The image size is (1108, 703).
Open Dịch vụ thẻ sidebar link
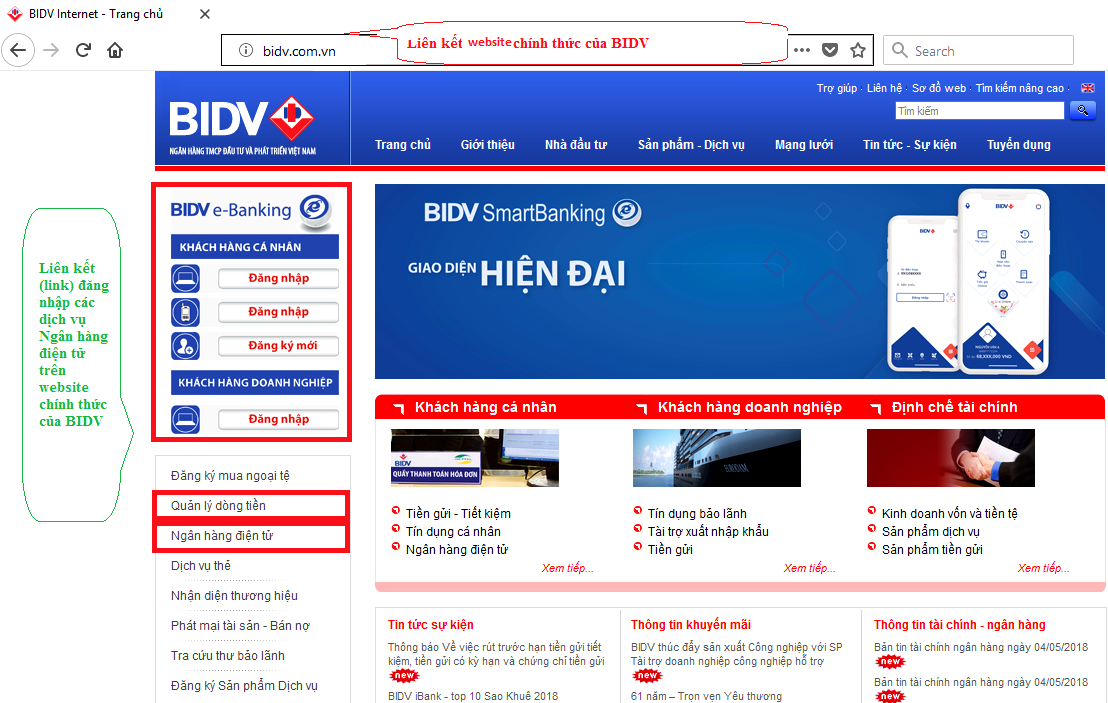(x=201, y=565)
